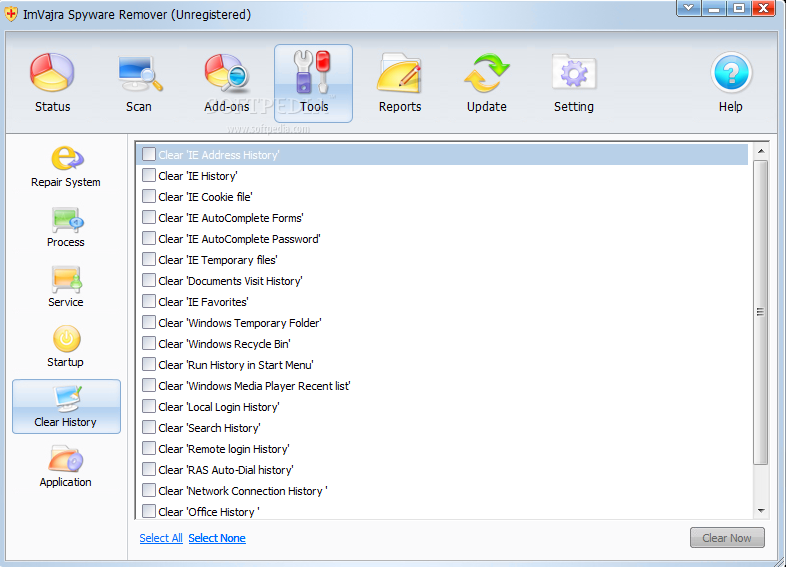Enable Clear 'IE Cookie file'
The image size is (786, 567).
148,196
